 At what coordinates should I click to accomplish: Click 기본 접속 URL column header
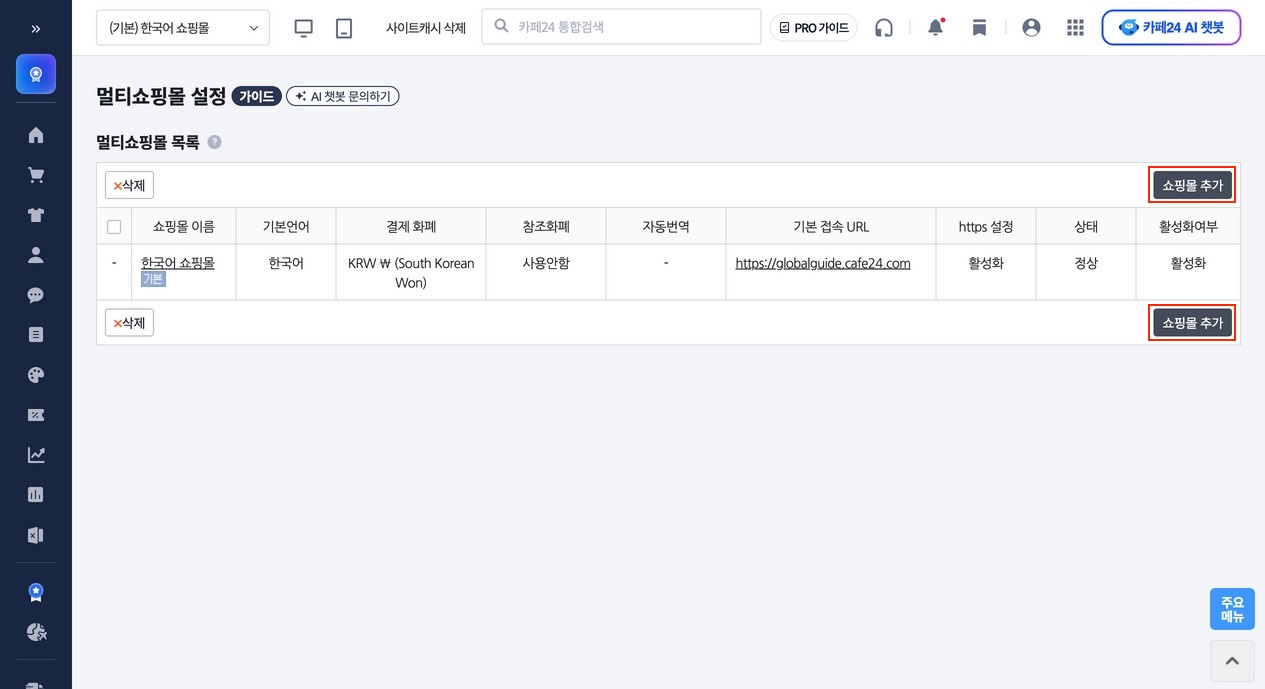click(831, 227)
